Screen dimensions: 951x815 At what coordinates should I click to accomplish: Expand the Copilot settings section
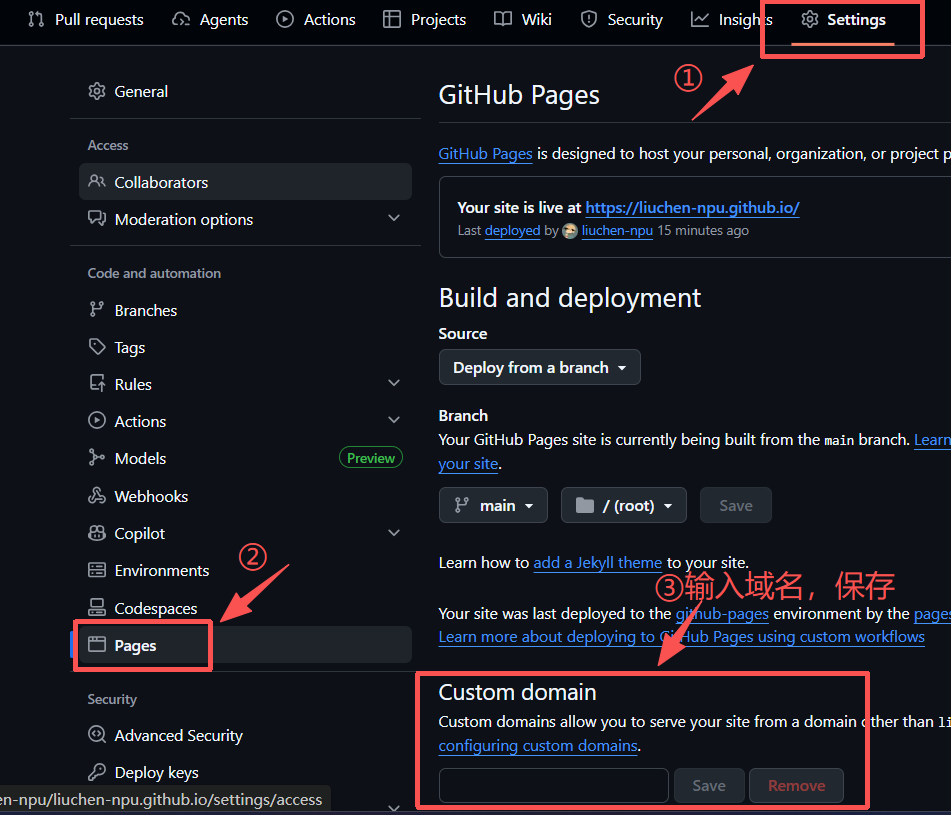394,533
